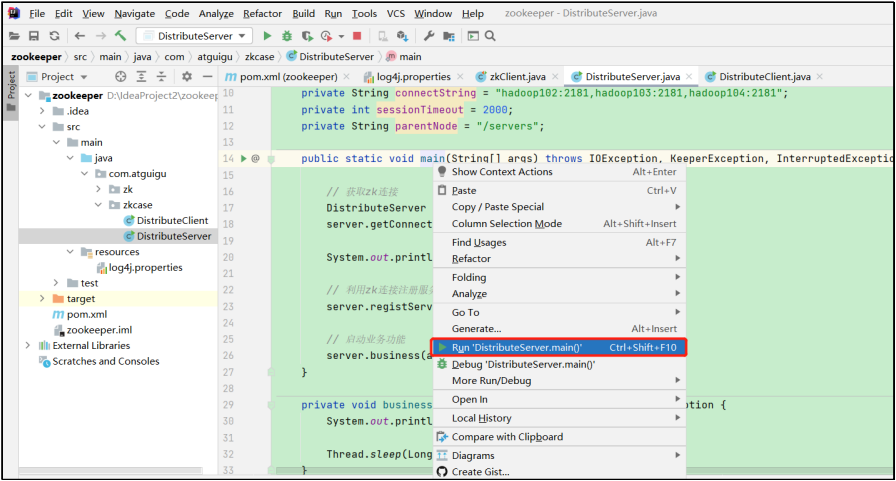Click the green Run button in toolbar

(268, 36)
